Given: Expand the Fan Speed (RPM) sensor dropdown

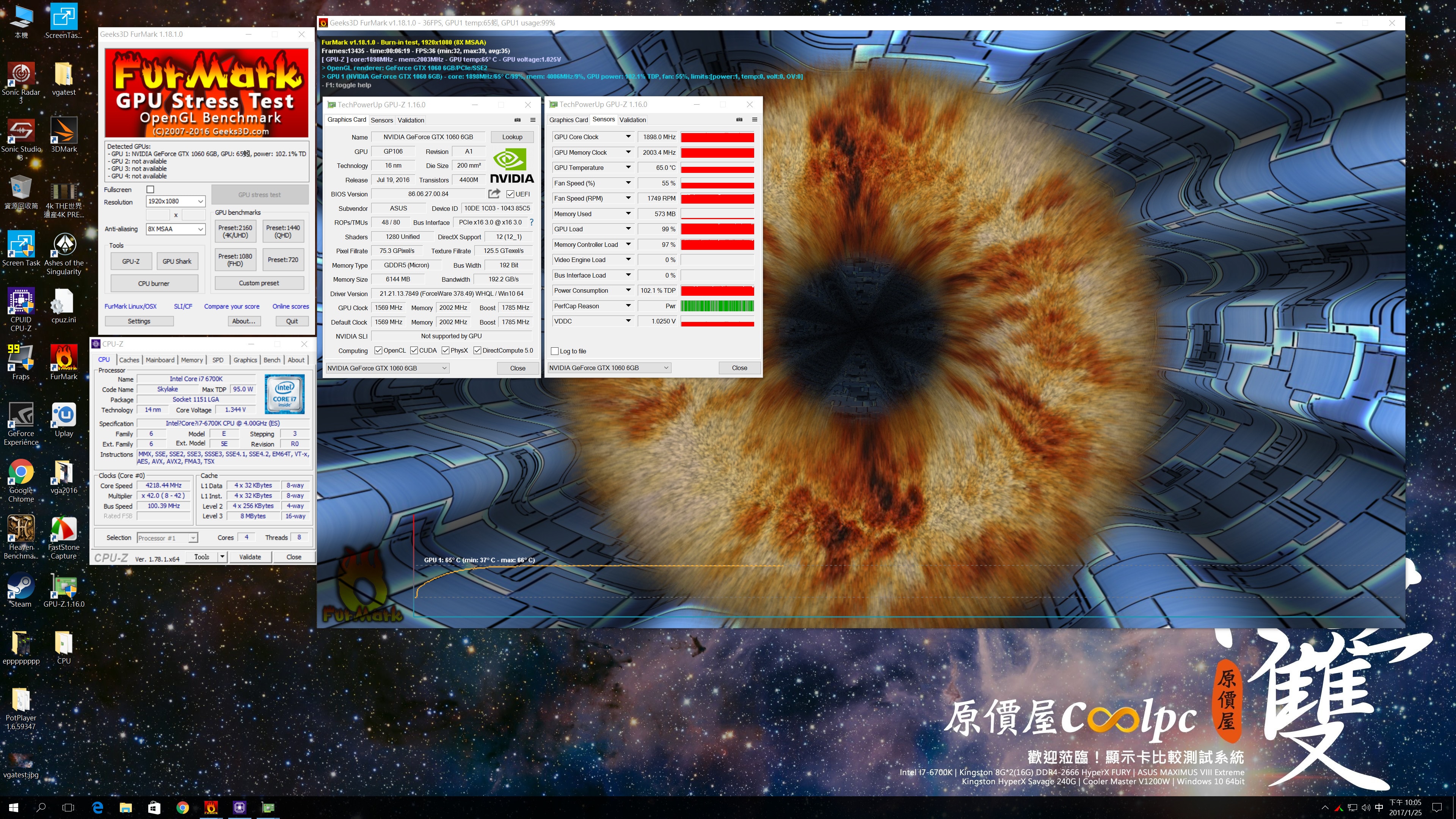Looking at the screenshot, I should 628,198.
